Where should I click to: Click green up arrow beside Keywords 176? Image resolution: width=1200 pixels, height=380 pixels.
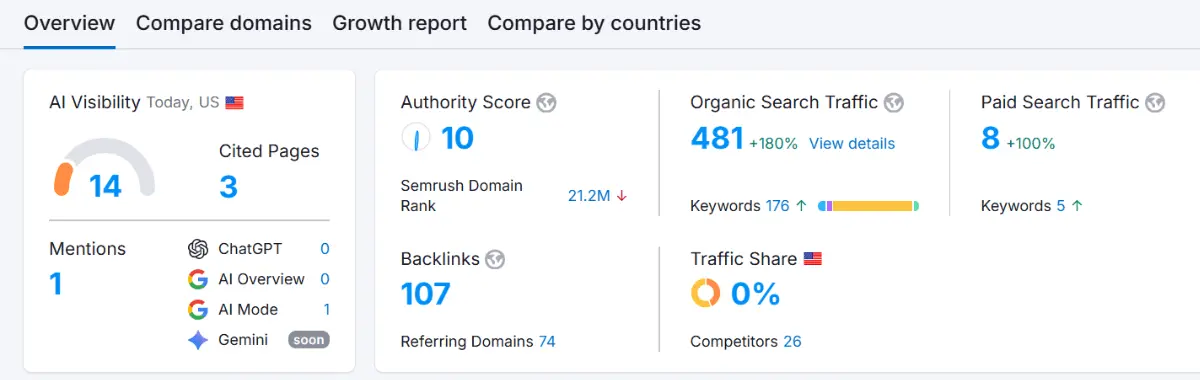(x=801, y=206)
